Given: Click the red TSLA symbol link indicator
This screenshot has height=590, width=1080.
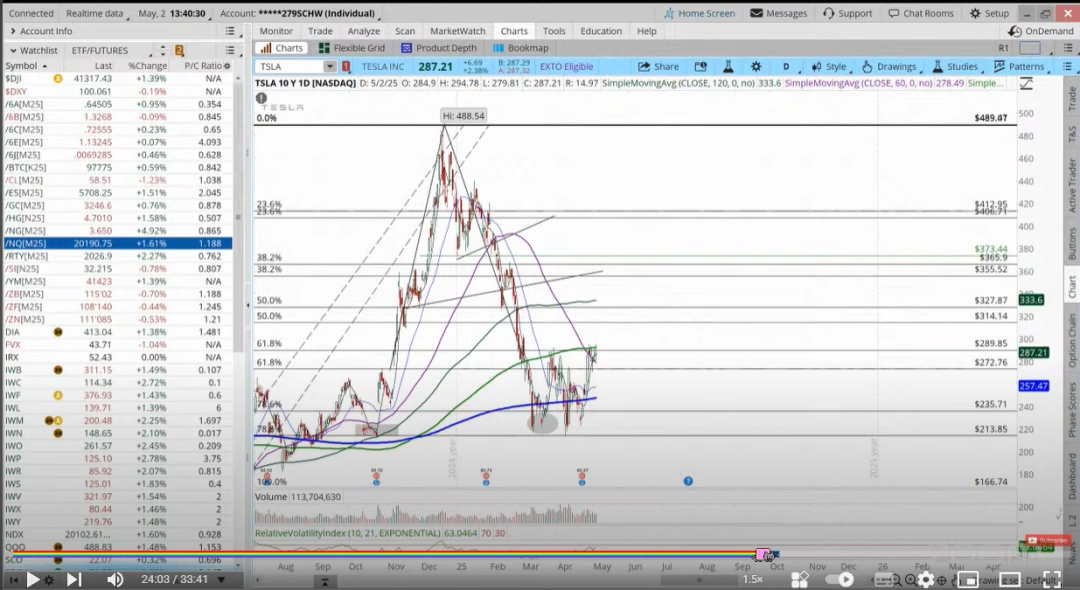Looking at the screenshot, I should pos(346,67).
